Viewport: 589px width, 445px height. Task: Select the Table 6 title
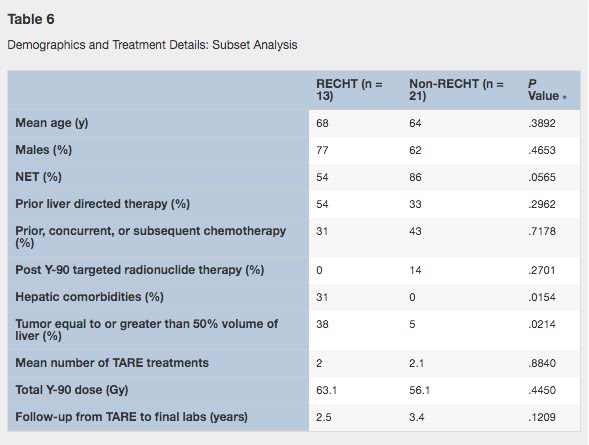(x=31, y=20)
